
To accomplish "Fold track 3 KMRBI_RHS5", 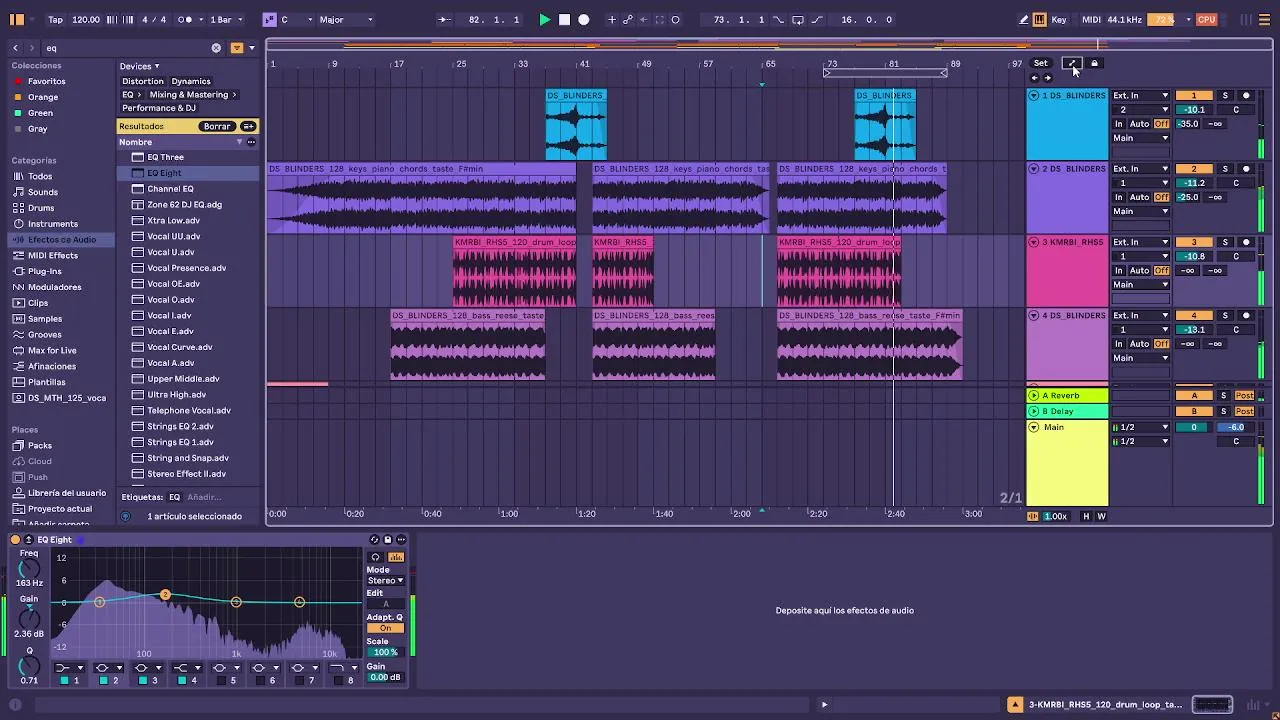I will click(x=1034, y=242).
